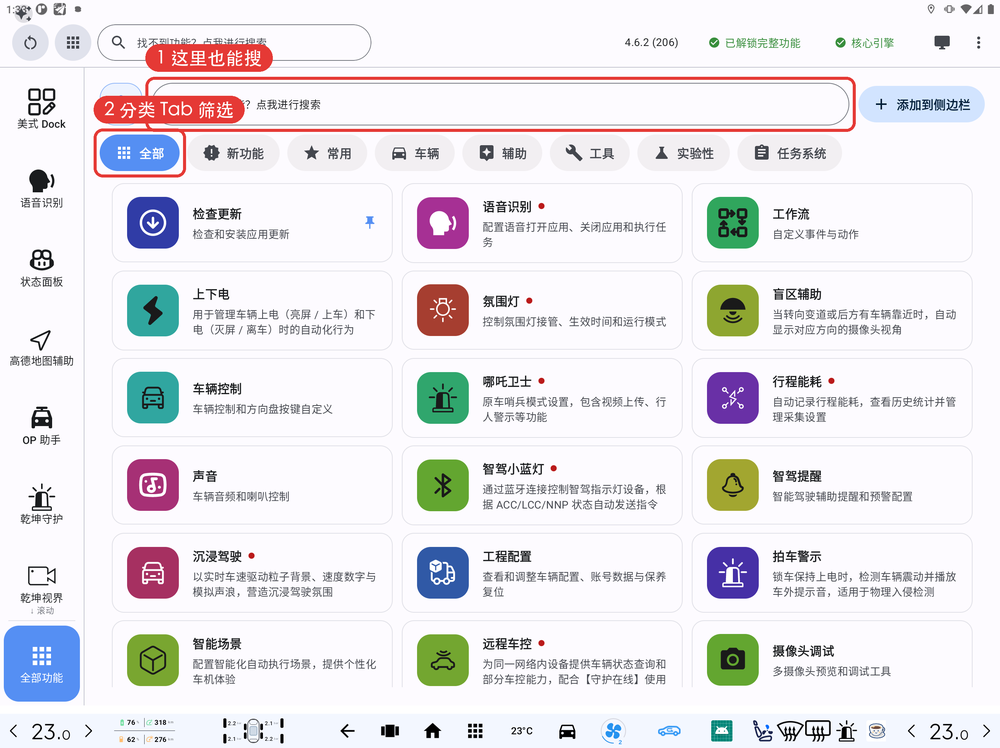Open the 拍车警示 siren icon
Image resolution: width=1000 pixels, height=748 pixels.
click(x=733, y=573)
